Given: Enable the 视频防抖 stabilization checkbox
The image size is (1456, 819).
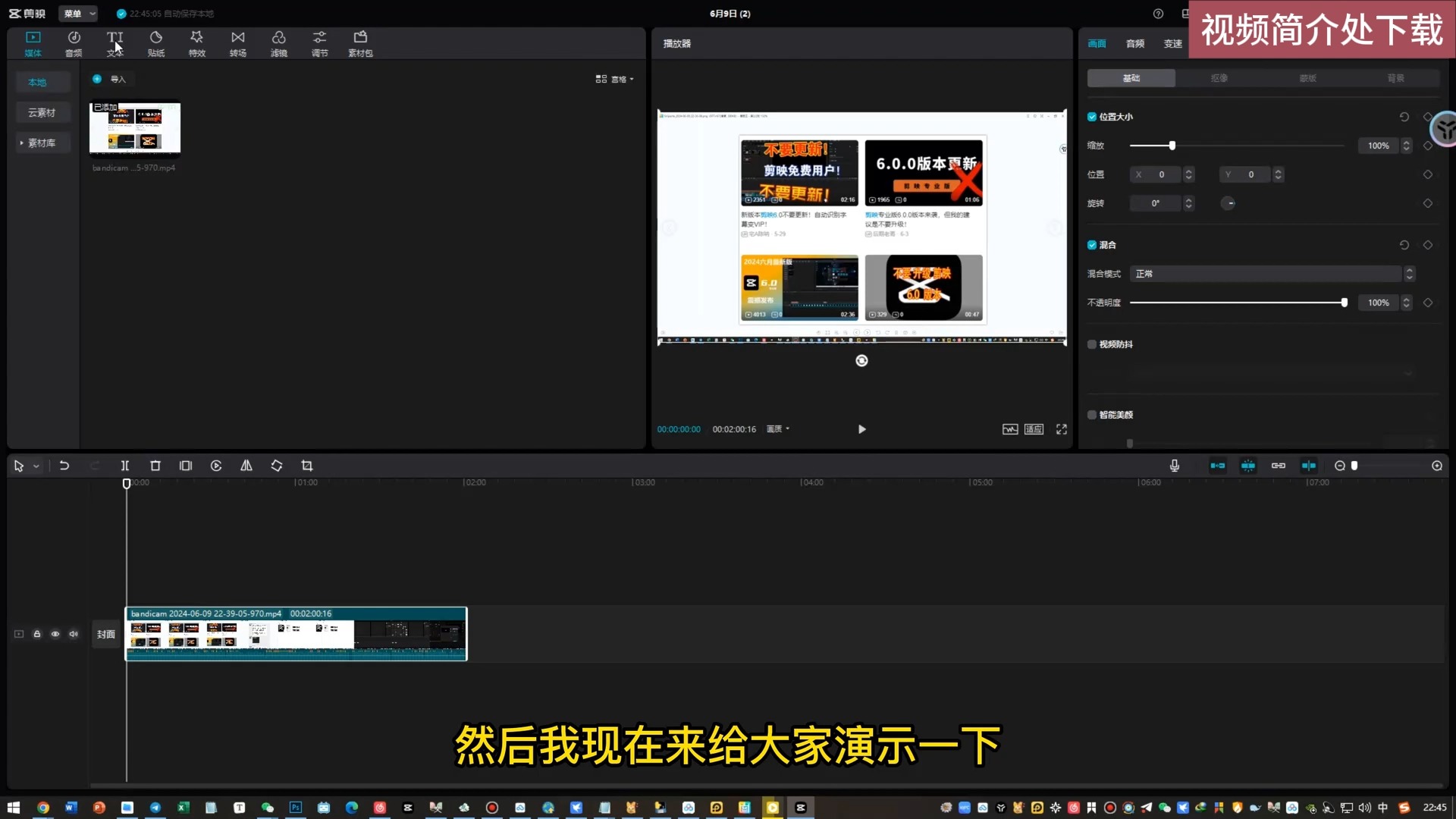Looking at the screenshot, I should coord(1092,344).
